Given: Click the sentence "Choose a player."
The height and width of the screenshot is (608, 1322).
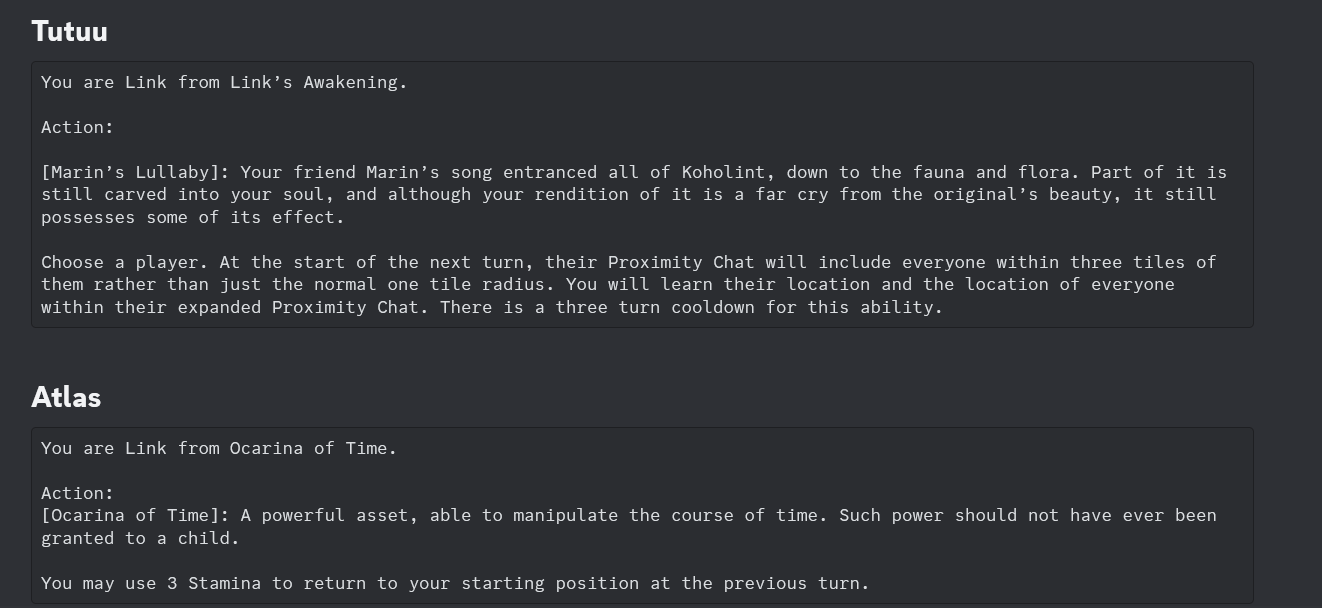Looking at the screenshot, I should pyautogui.click(x=125, y=262).
